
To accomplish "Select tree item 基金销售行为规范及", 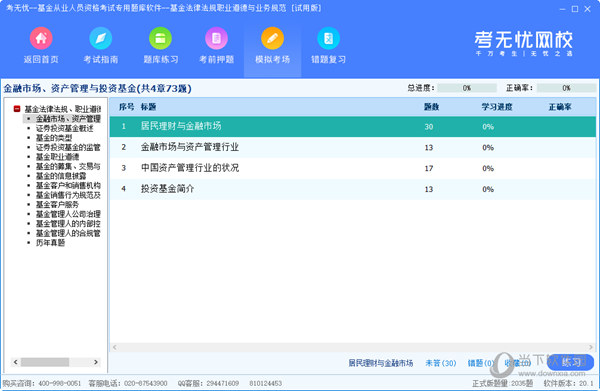I will point(68,195).
